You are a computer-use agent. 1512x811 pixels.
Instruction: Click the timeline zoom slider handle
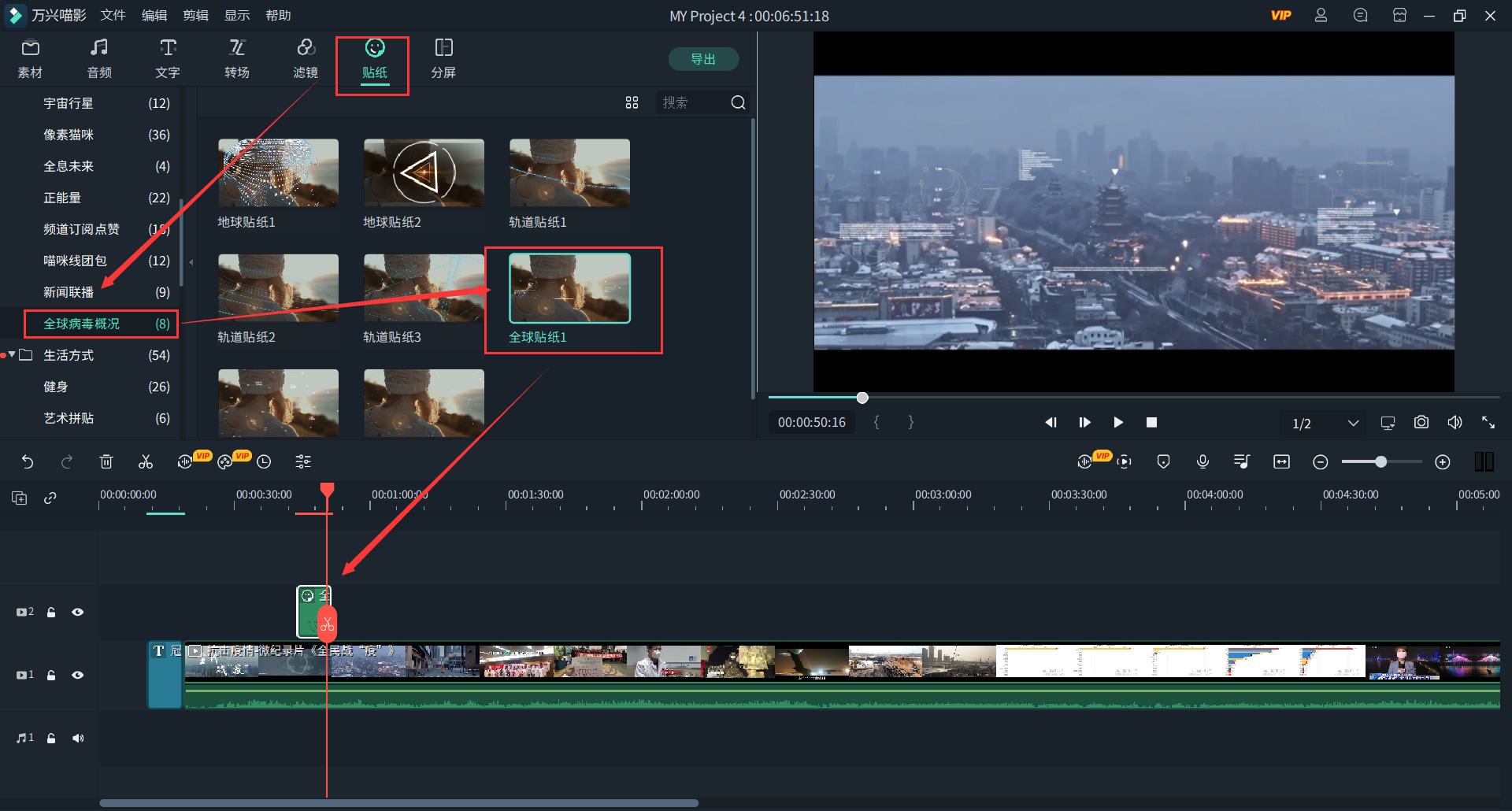click(1380, 462)
